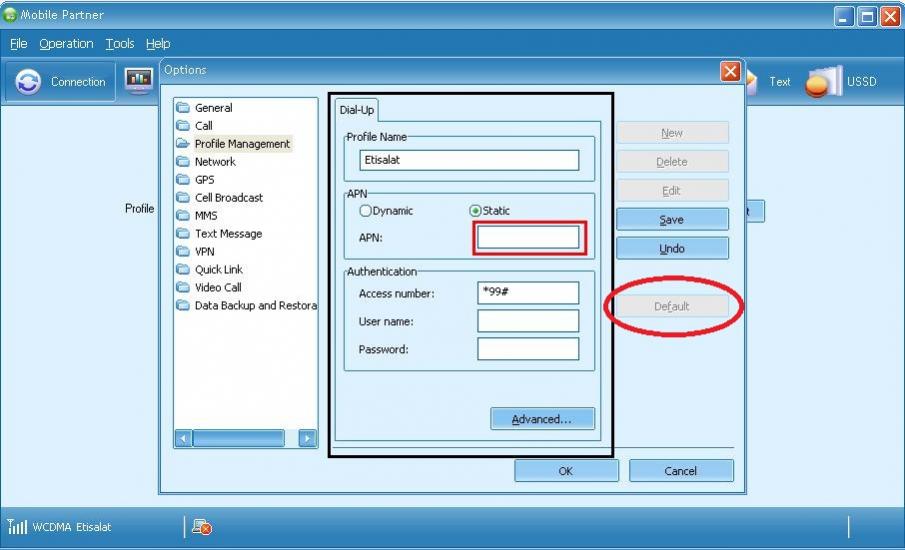
Task: Select Network in options tree
Action: point(215,162)
